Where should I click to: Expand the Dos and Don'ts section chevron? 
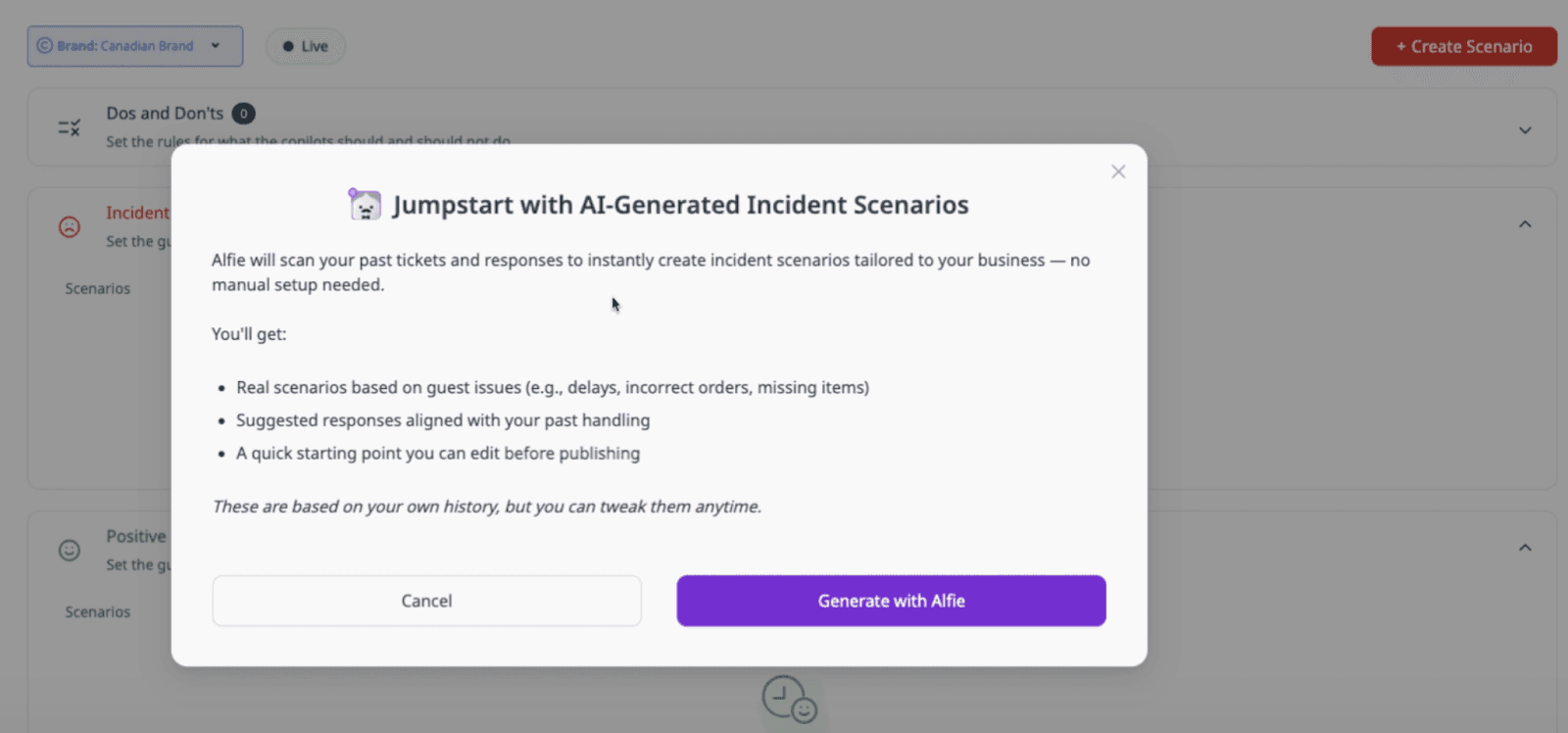click(1525, 129)
